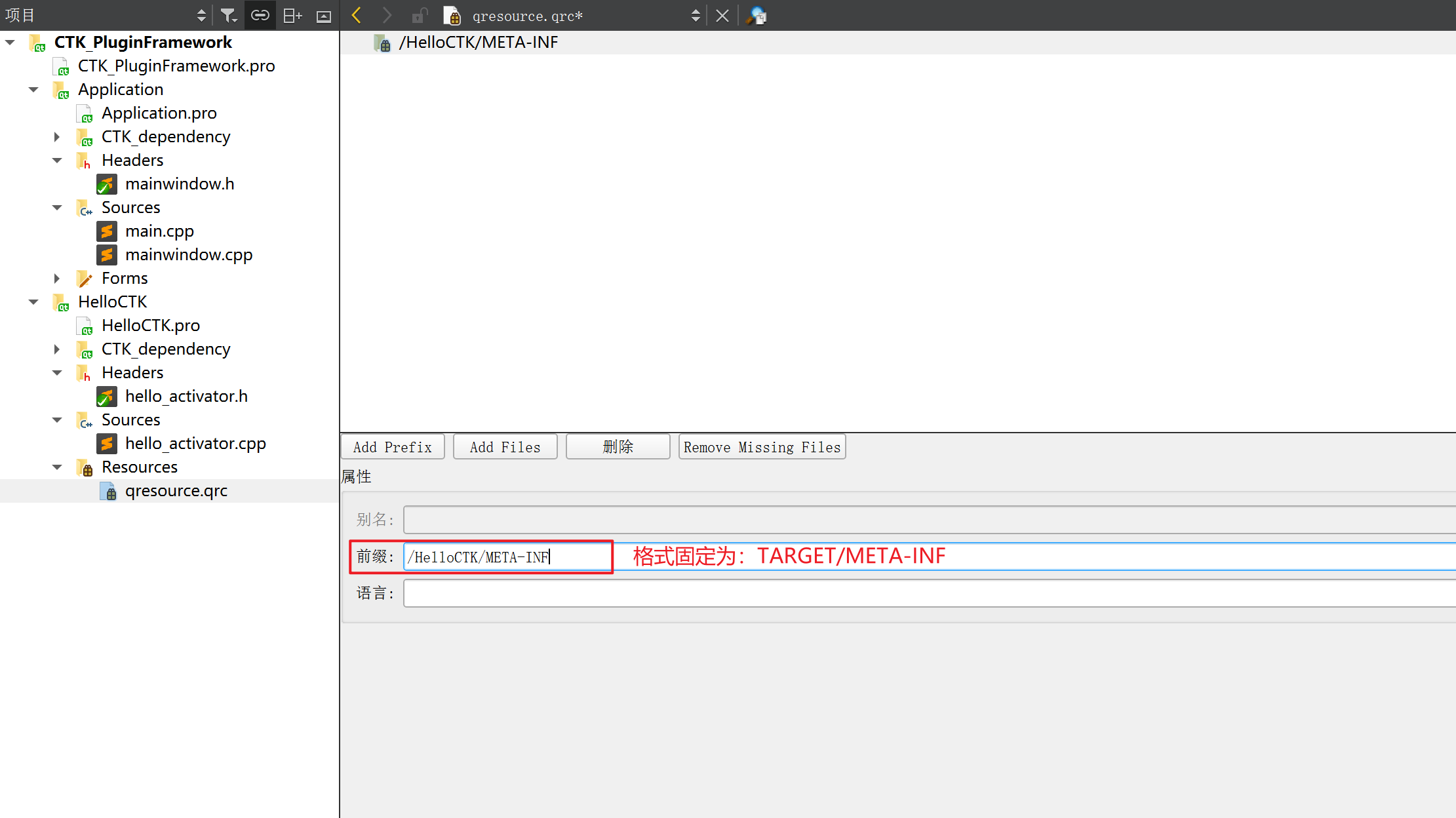Expand the Forms folder under Application

coord(58,278)
